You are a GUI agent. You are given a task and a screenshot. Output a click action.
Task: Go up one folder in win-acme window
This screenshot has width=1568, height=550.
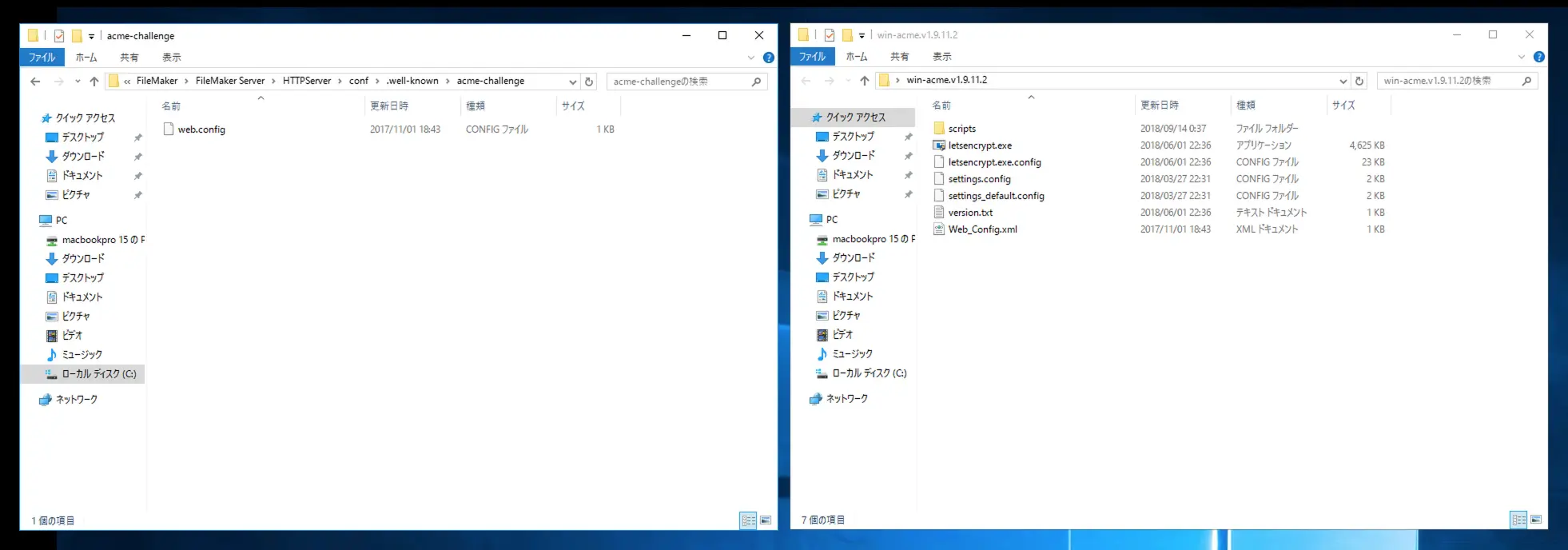[865, 81]
